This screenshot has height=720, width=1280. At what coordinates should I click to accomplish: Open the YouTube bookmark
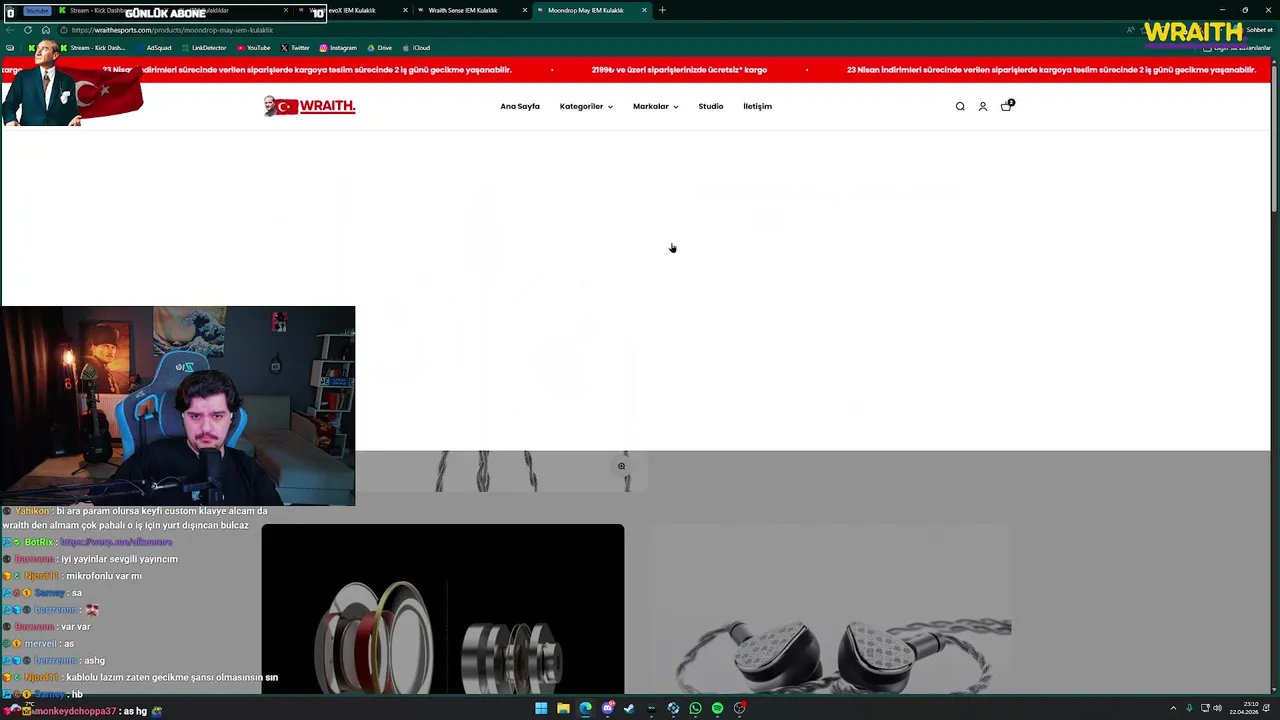pos(253,48)
